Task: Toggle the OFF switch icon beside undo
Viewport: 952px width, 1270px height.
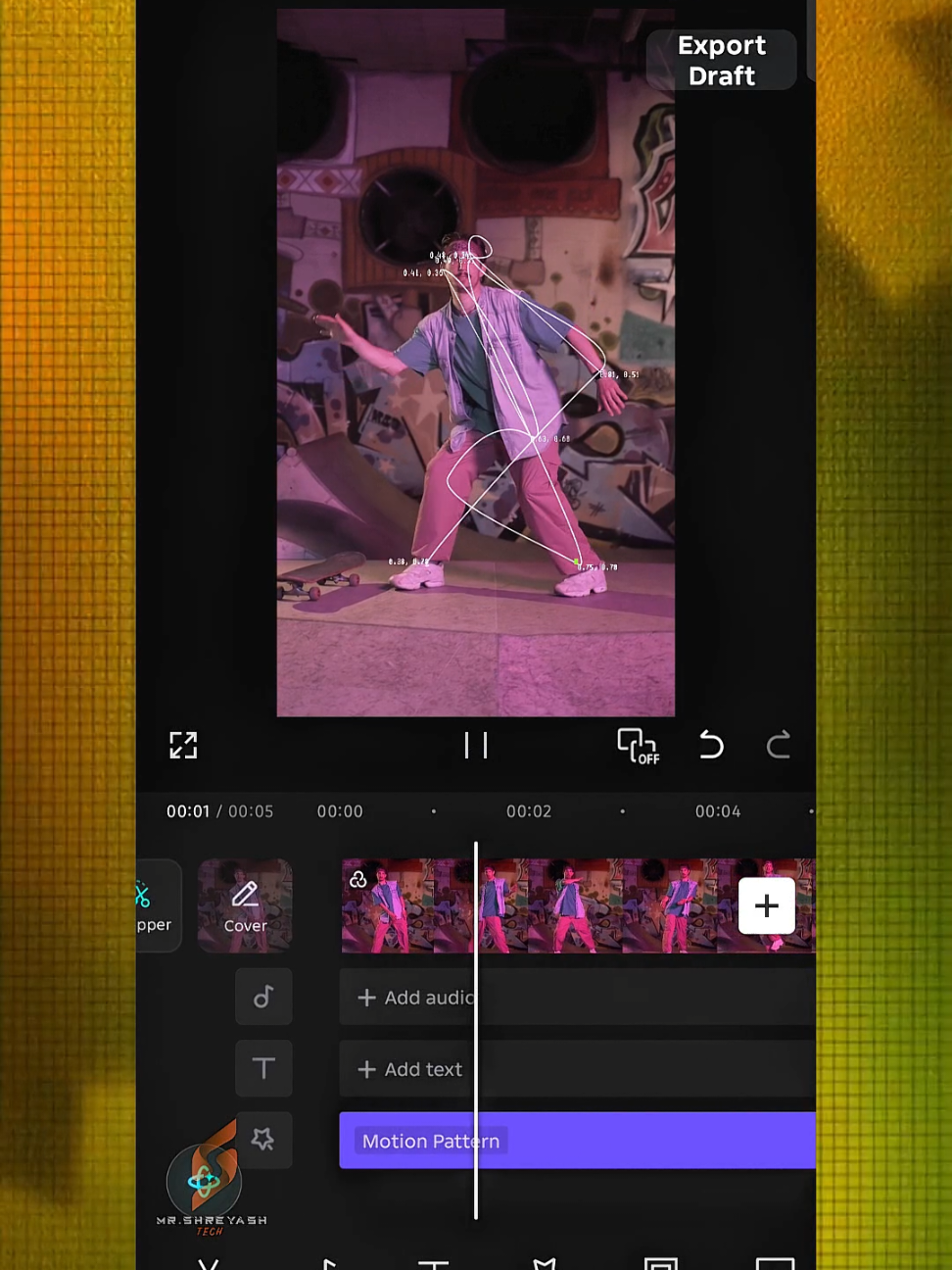Action: 639,746
